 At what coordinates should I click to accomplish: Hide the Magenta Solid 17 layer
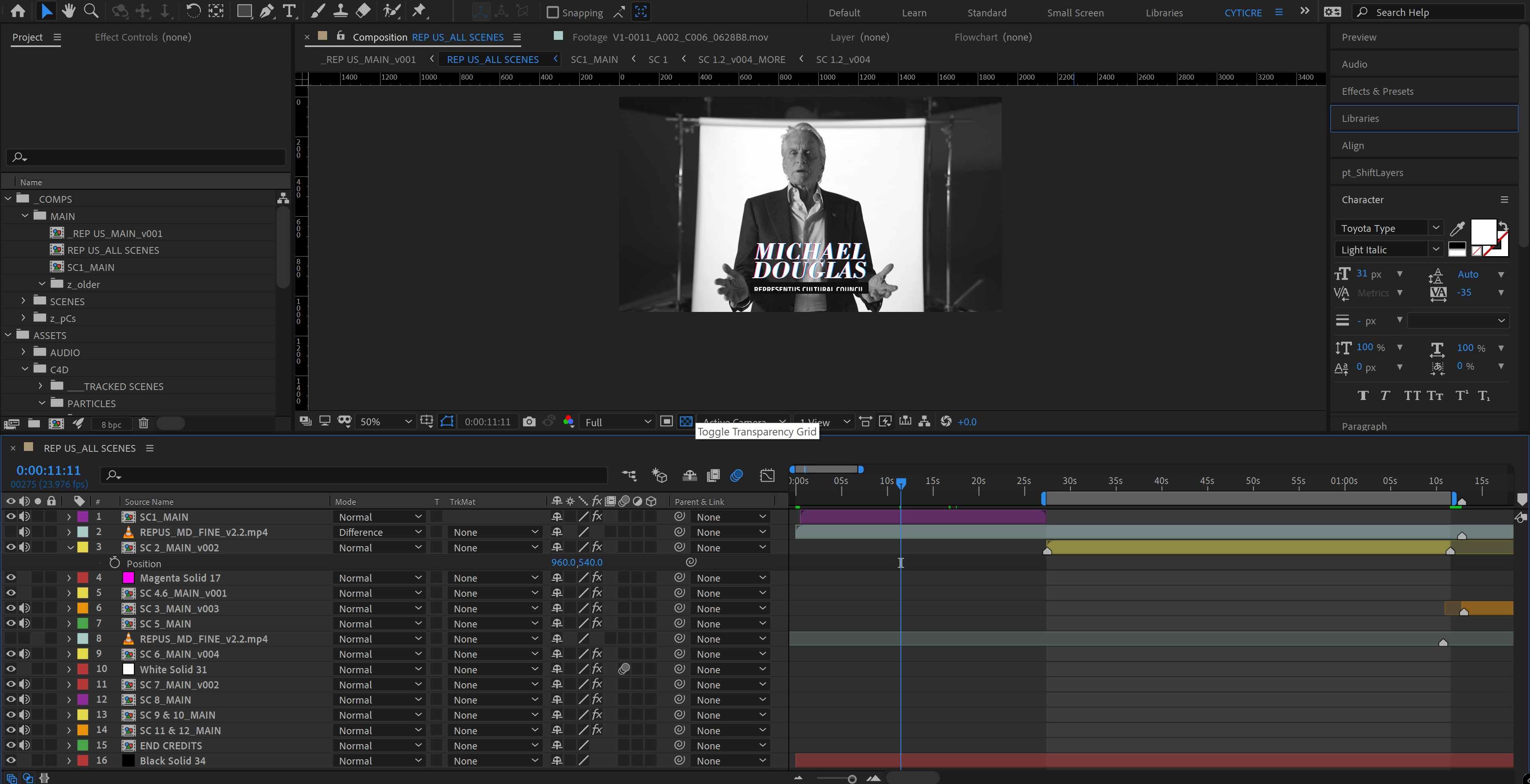[x=11, y=577]
